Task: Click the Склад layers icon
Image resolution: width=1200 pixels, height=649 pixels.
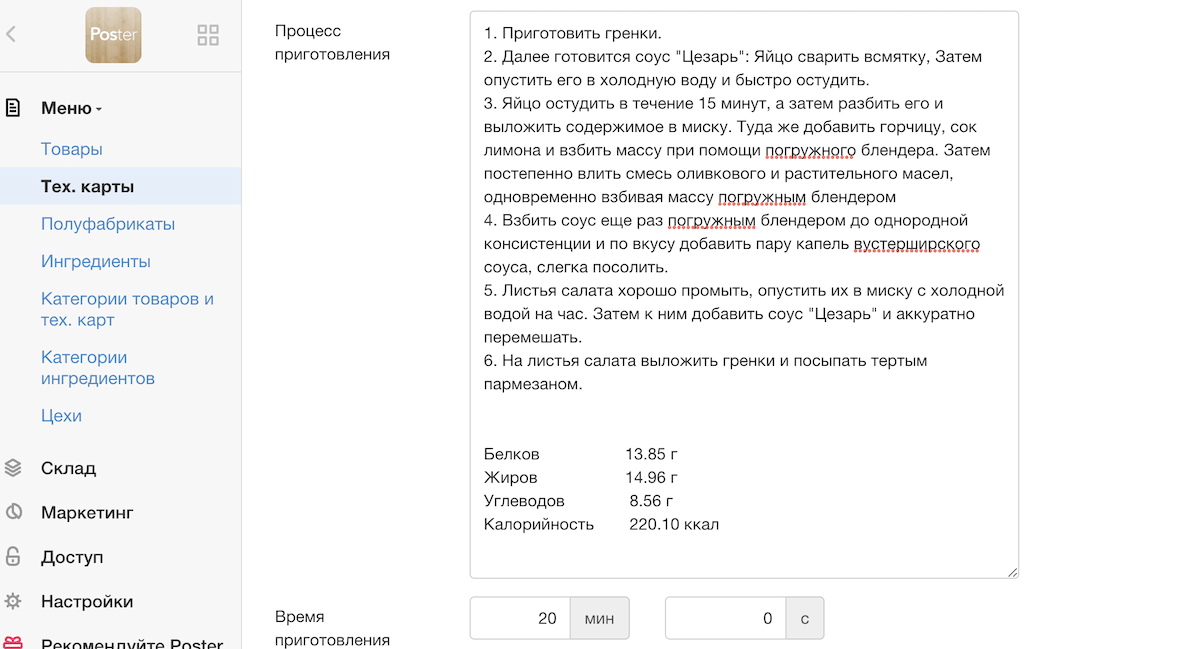Action: pos(13,468)
